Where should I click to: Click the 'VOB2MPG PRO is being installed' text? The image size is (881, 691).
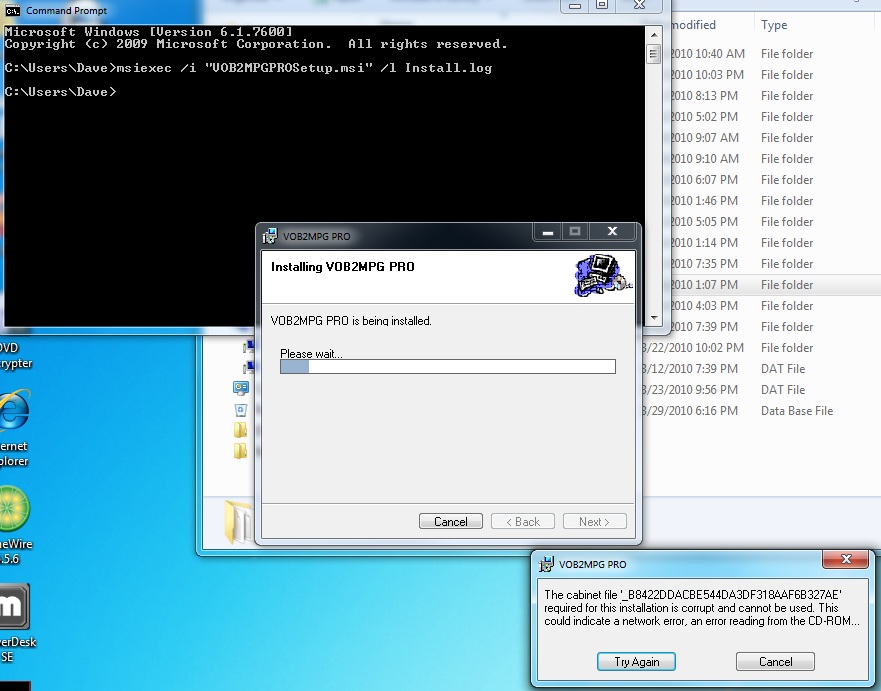point(351,321)
